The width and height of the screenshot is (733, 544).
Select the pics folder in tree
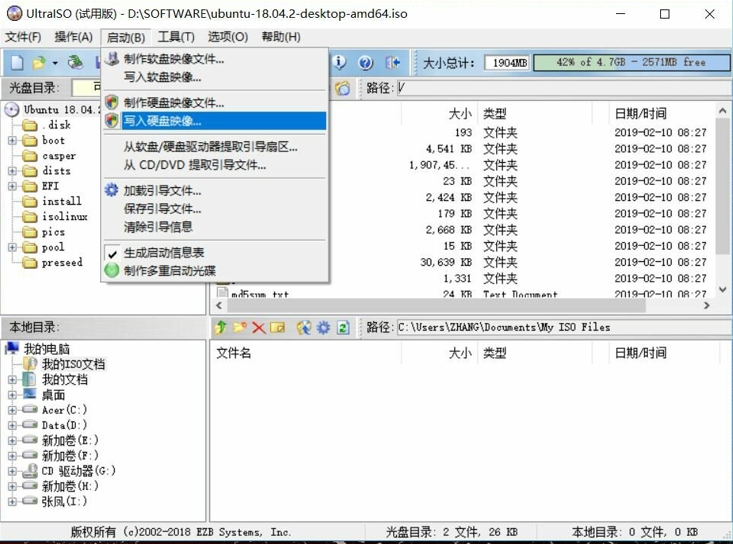pyautogui.click(x=53, y=232)
